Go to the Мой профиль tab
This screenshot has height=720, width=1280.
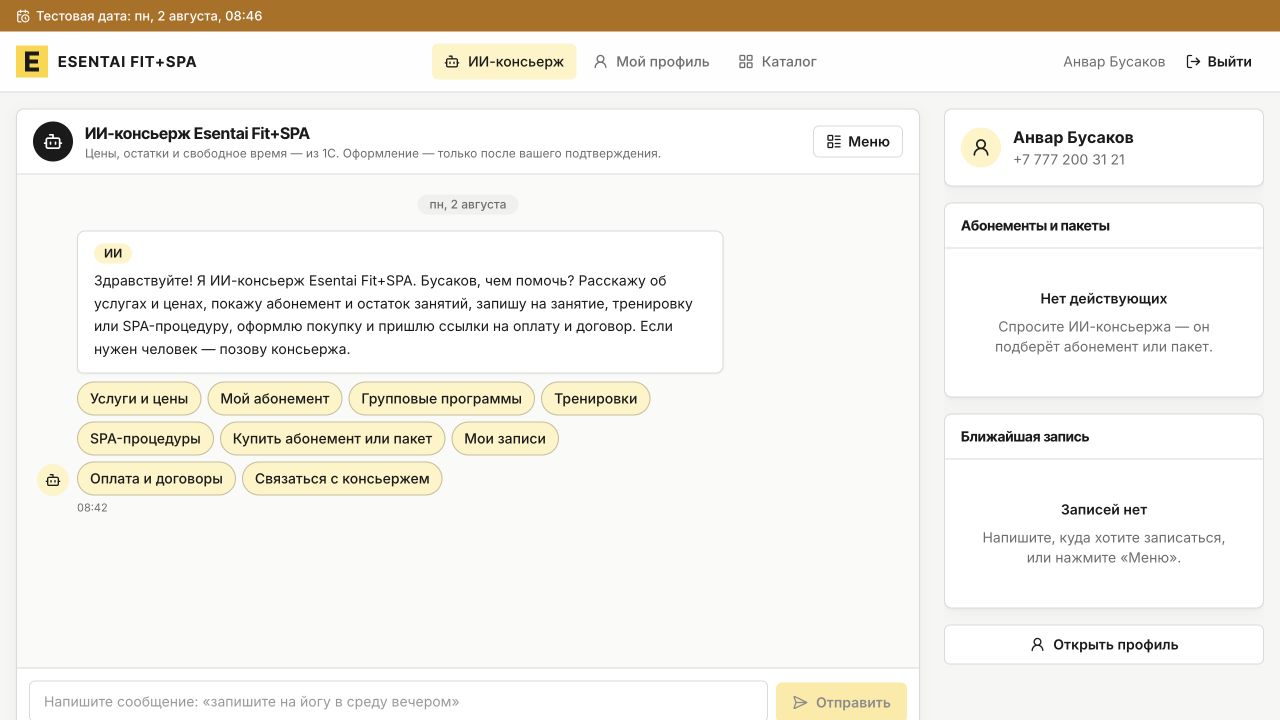(651, 61)
